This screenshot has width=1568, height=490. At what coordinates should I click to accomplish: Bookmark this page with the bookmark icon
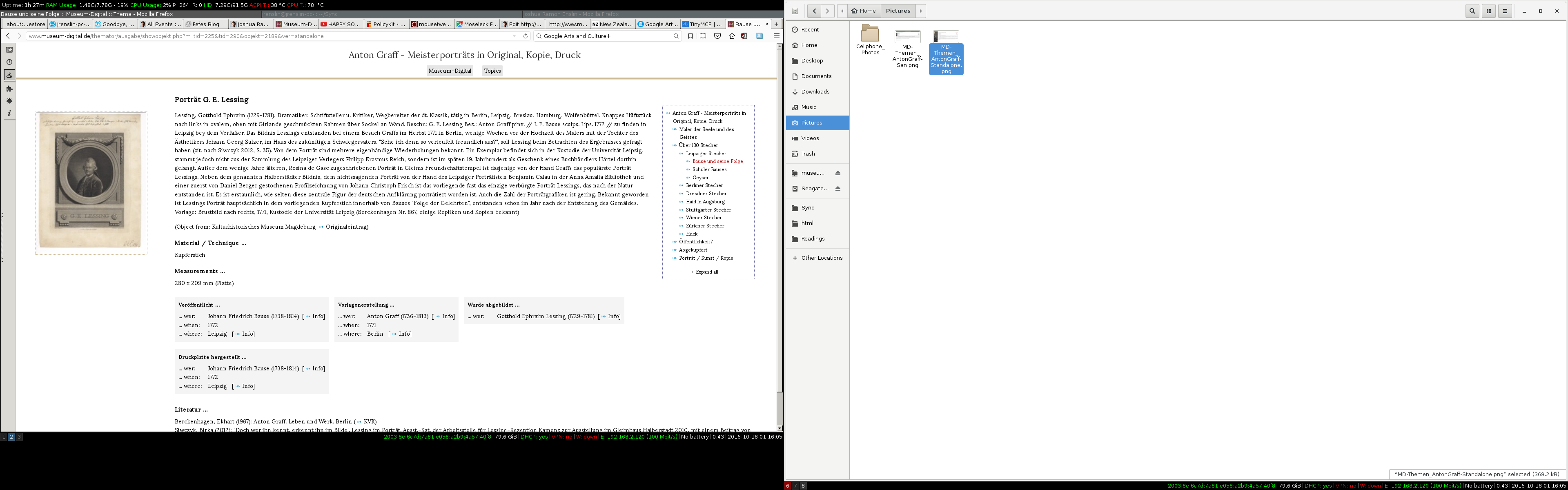point(690,36)
